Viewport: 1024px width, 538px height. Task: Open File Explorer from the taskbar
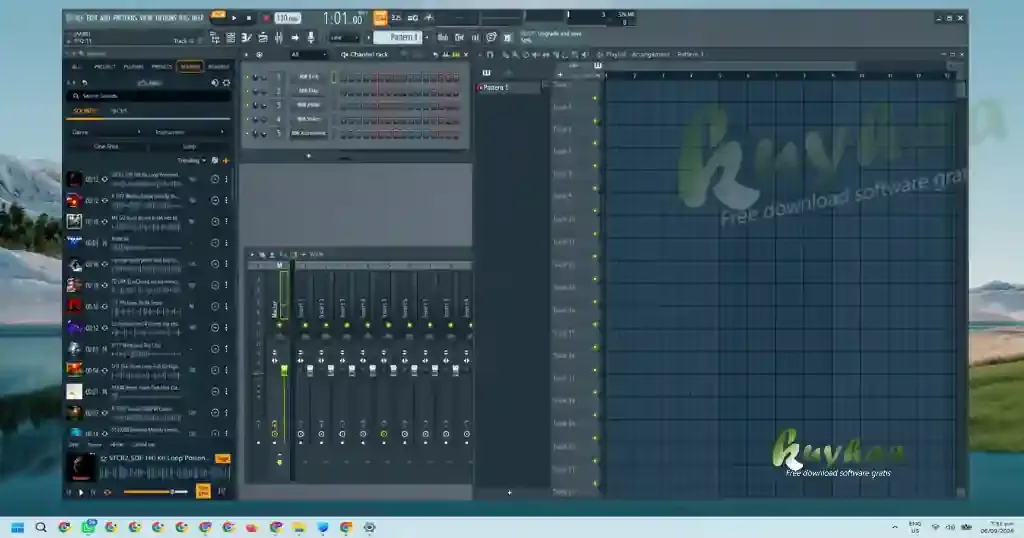tap(299, 528)
